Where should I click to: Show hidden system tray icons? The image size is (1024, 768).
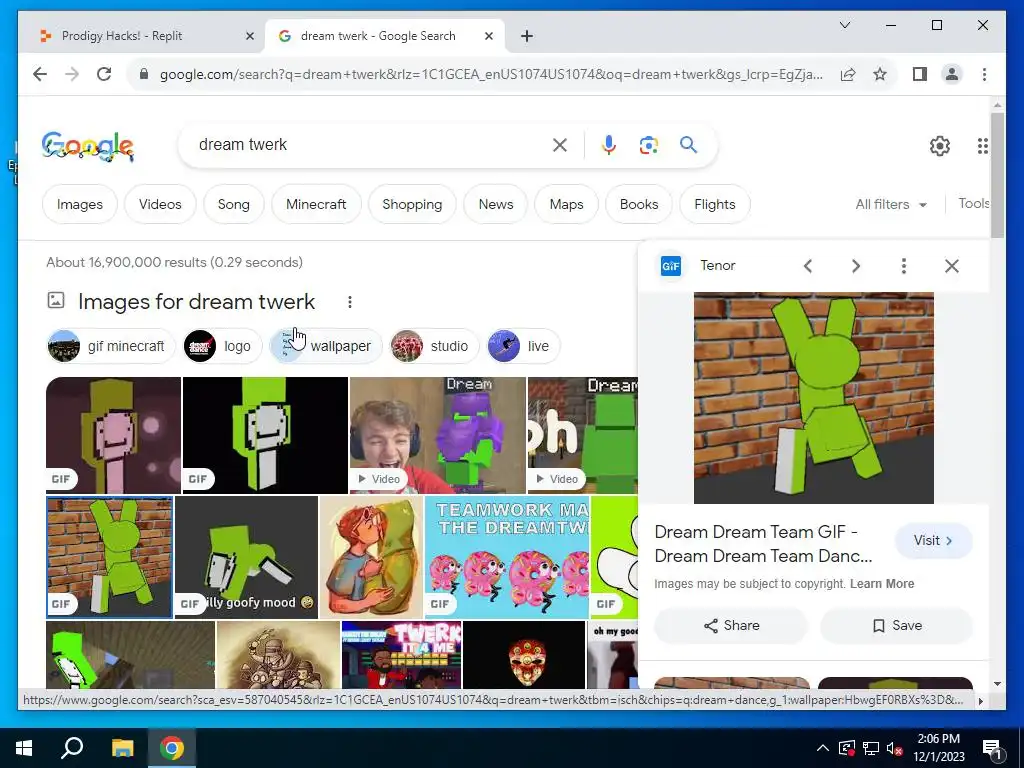(x=823, y=748)
